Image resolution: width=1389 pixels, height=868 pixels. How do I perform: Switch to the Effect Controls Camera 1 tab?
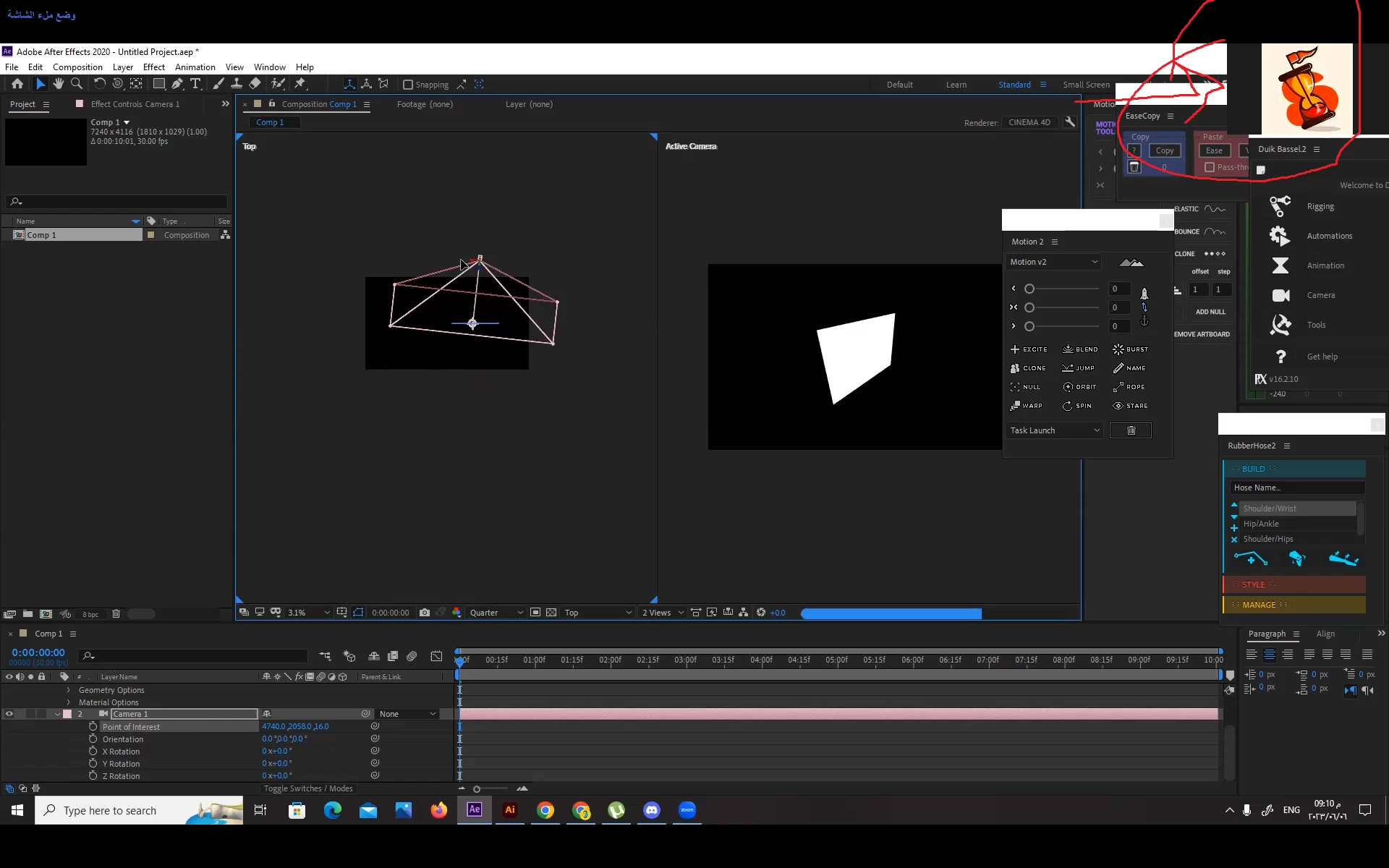pyautogui.click(x=135, y=104)
